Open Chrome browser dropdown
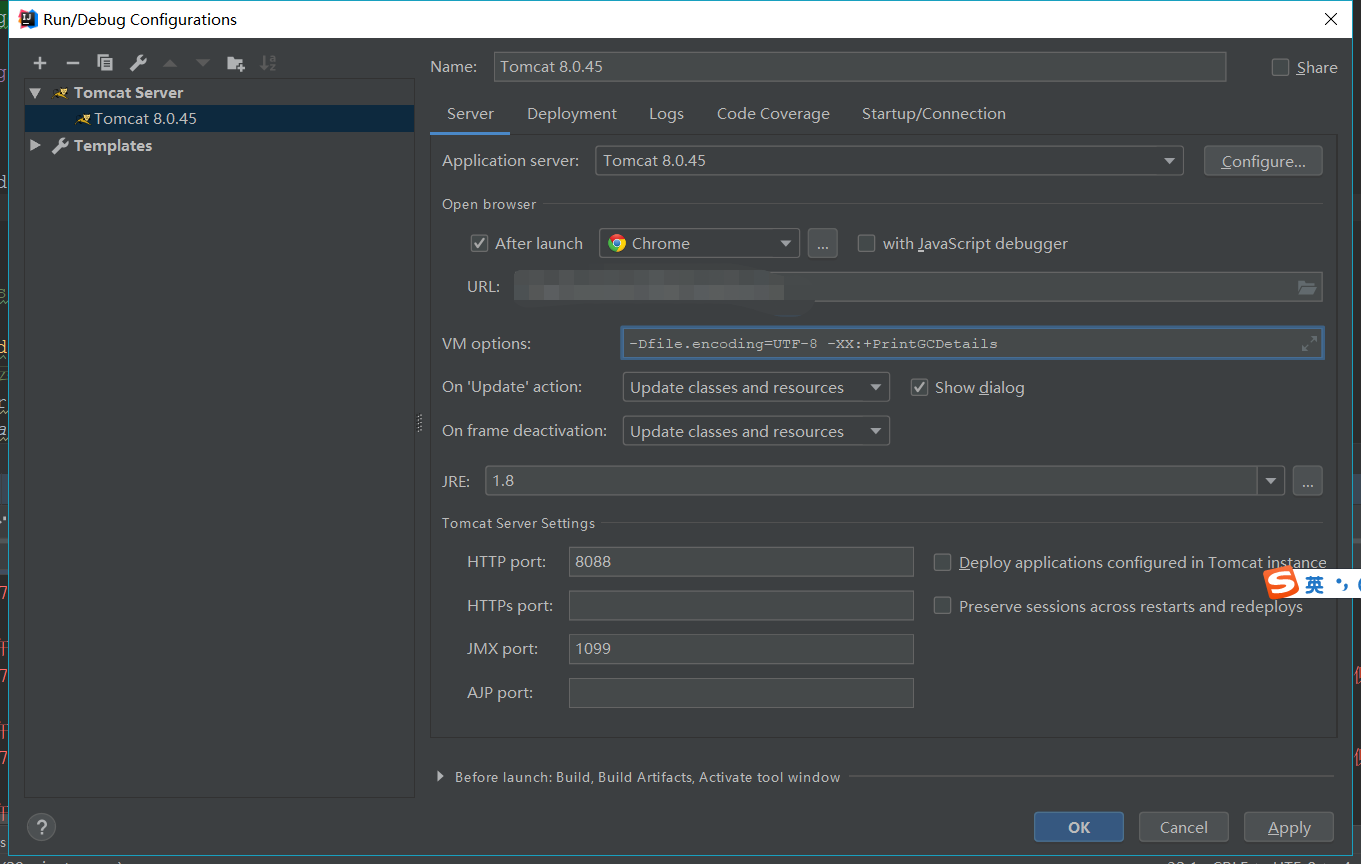 pos(699,243)
